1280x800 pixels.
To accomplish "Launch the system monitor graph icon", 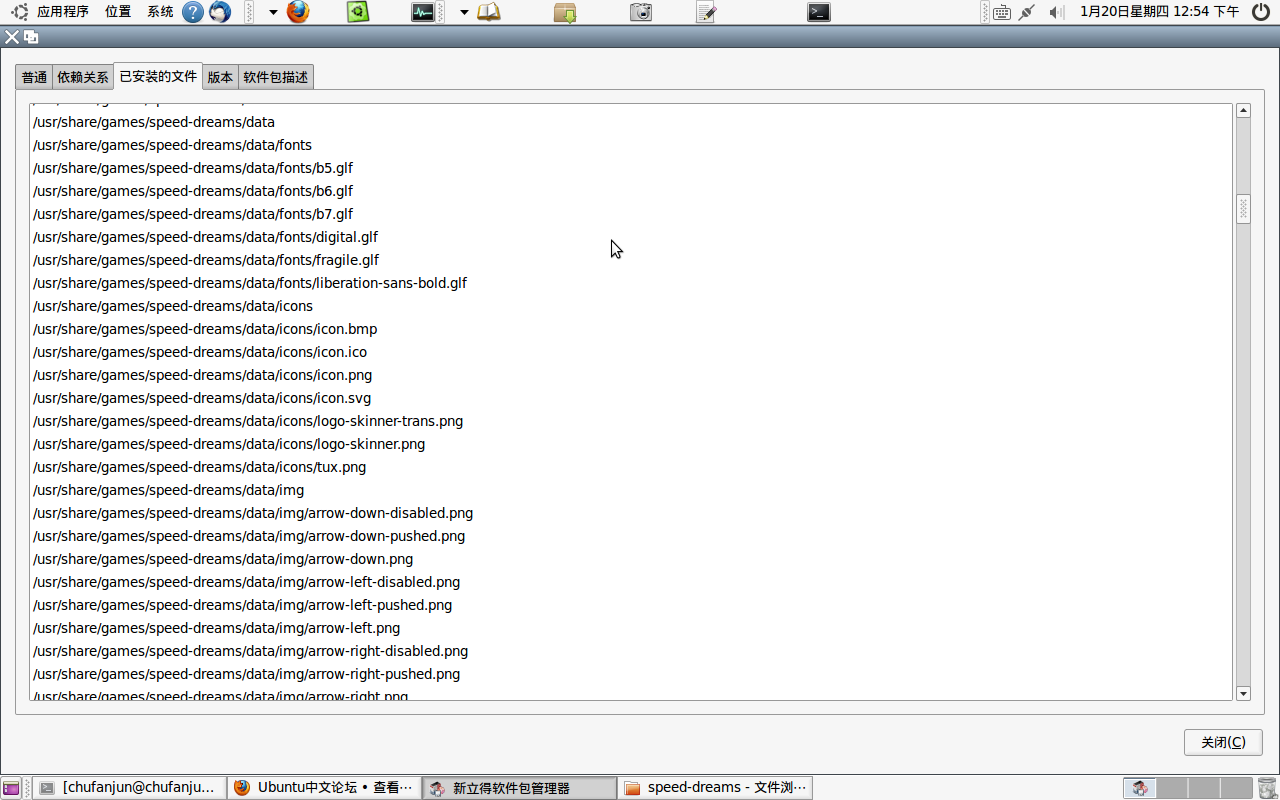I will tap(423, 12).
